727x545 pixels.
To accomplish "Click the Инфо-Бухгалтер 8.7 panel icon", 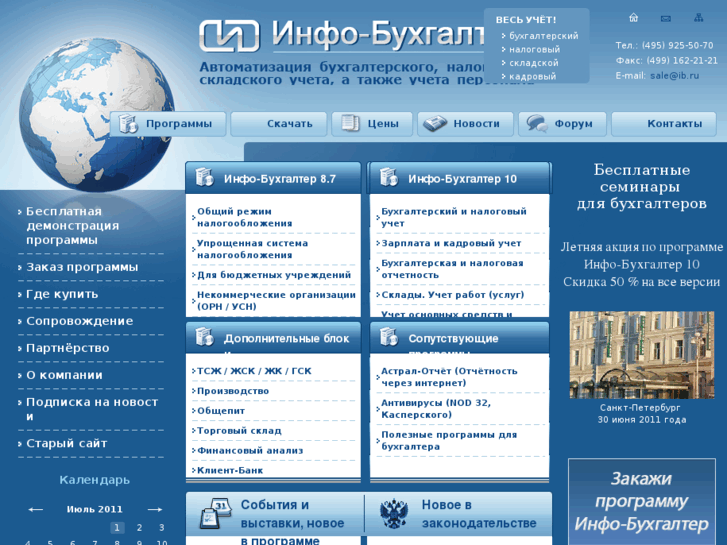I will (204, 178).
